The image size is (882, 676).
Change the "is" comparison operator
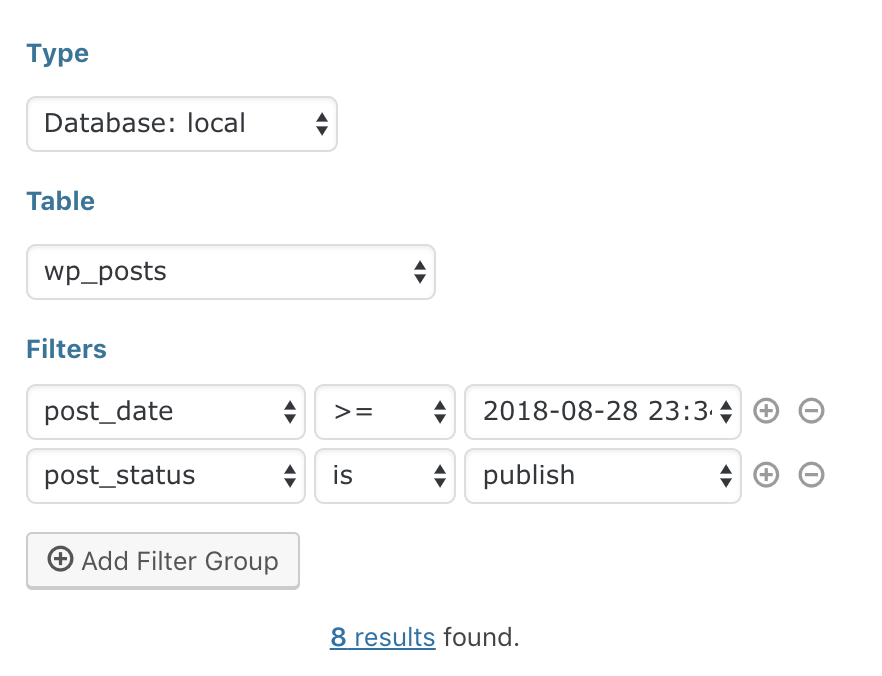point(385,475)
